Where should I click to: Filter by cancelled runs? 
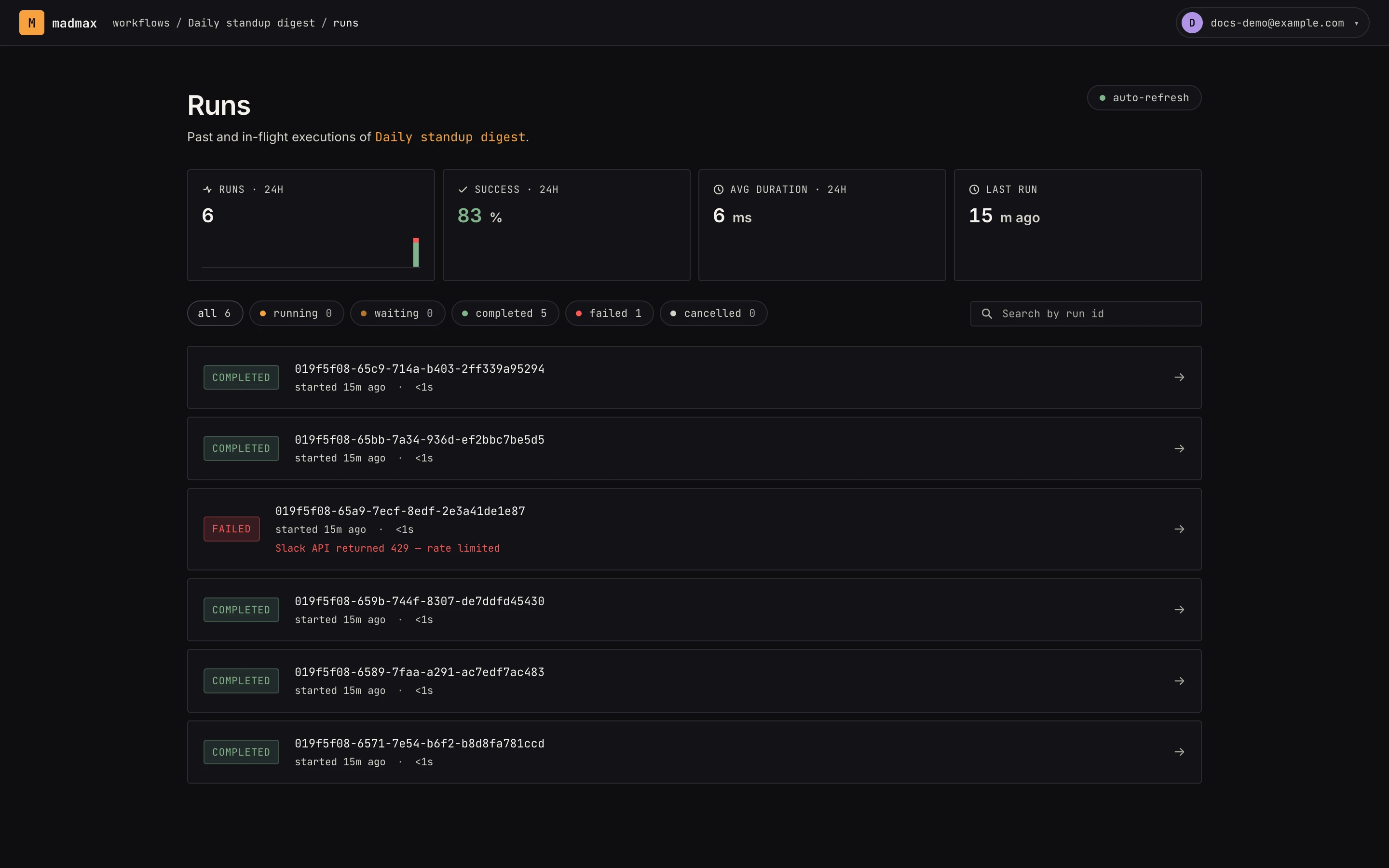713,313
